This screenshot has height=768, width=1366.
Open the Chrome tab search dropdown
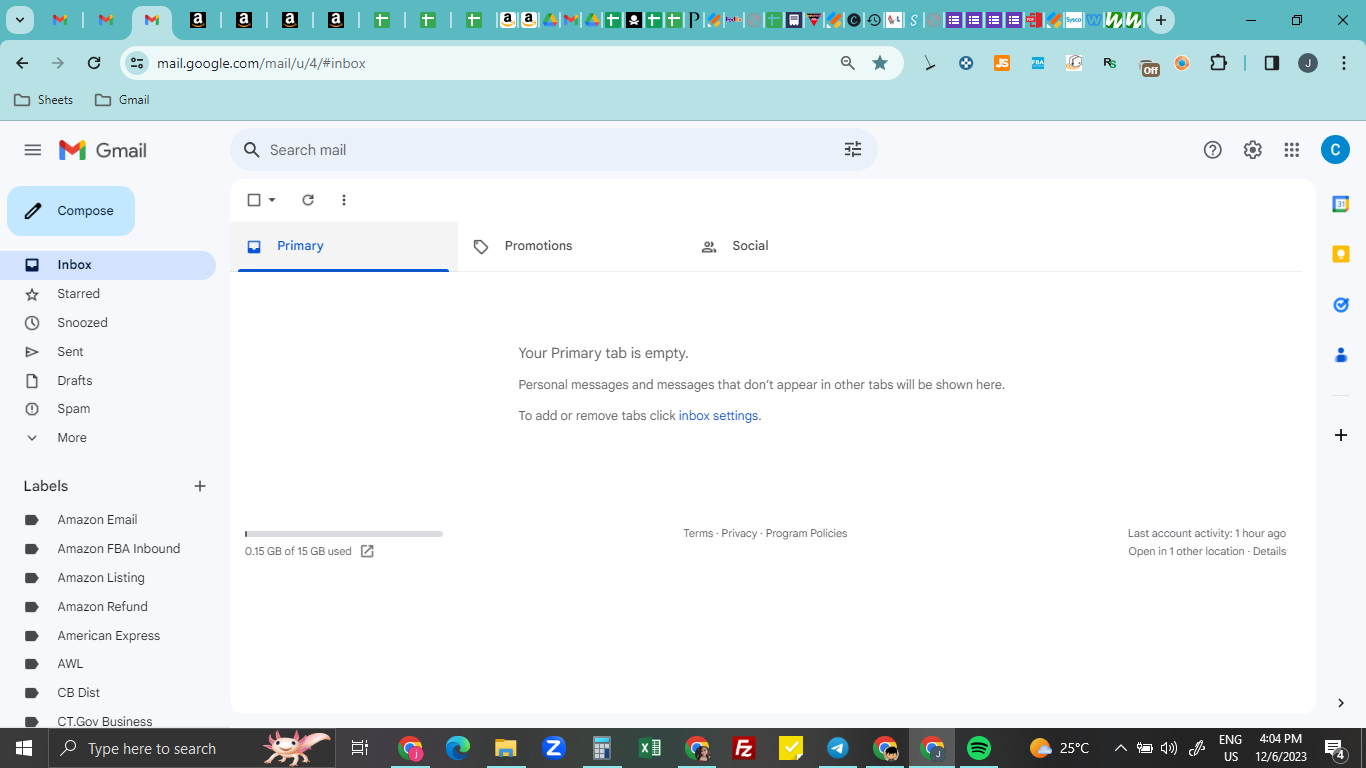tap(20, 20)
